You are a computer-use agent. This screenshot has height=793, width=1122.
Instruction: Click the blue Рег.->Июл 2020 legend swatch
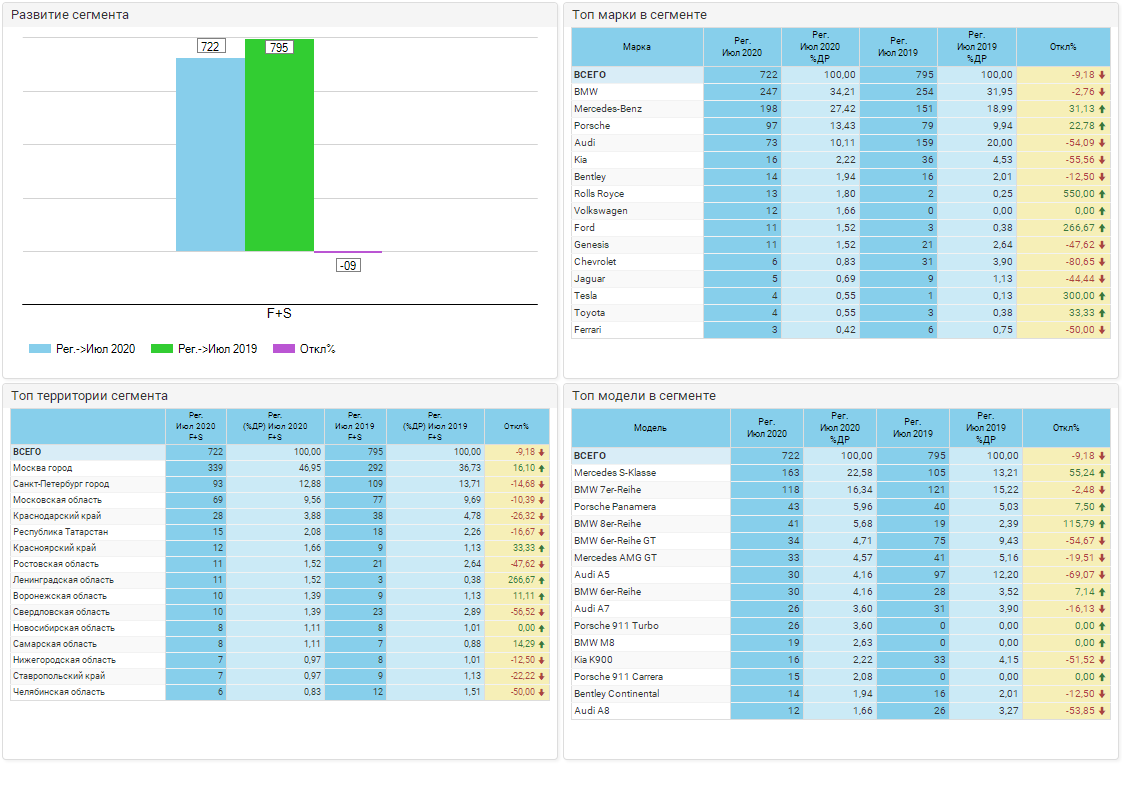[39, 349]
